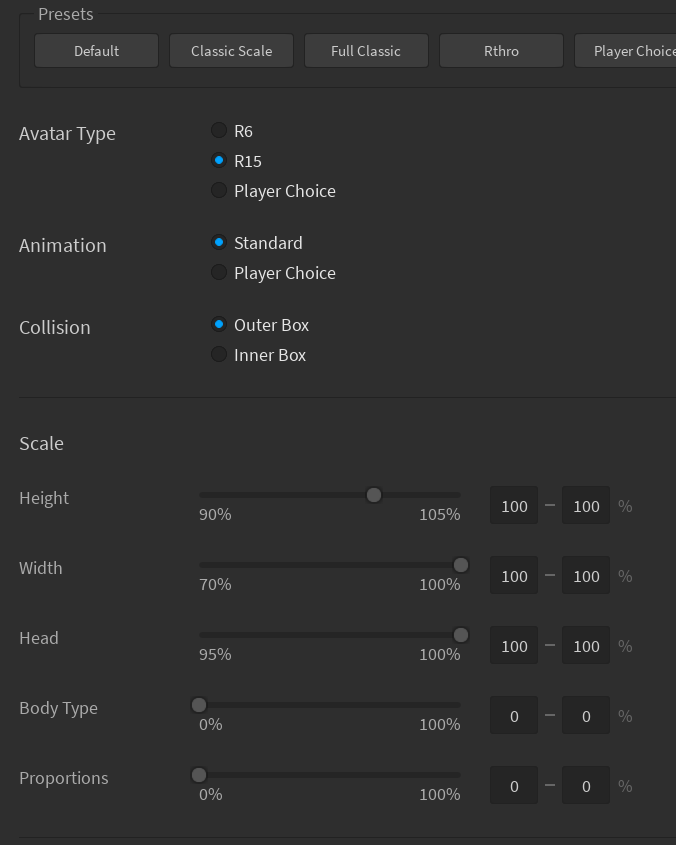Enable Outer Box collision
Viewport: 676px width, 845px height.
click(218, 324)
